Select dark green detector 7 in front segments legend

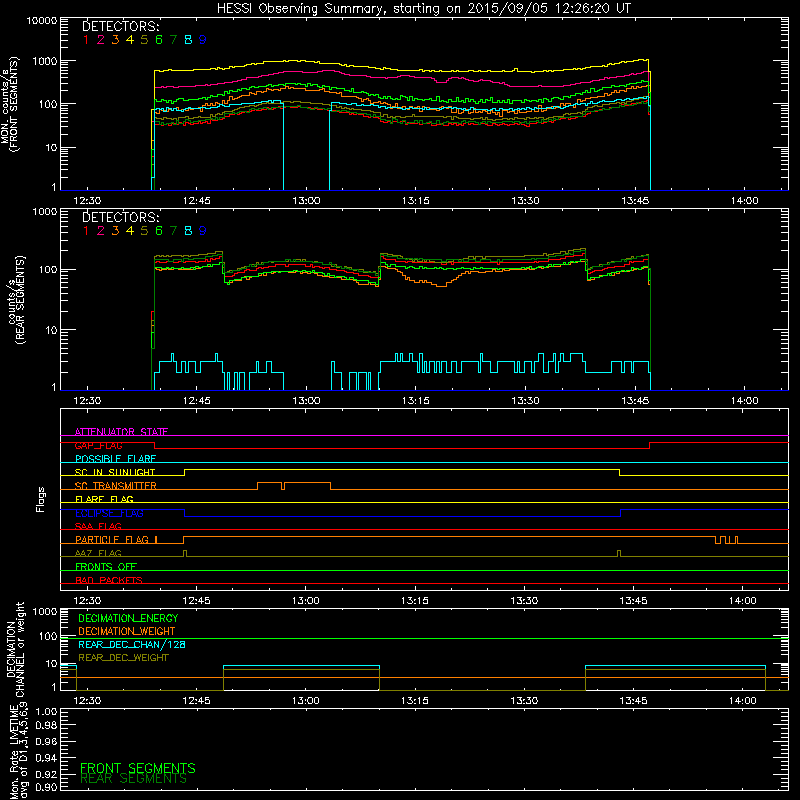click(173, 39)
